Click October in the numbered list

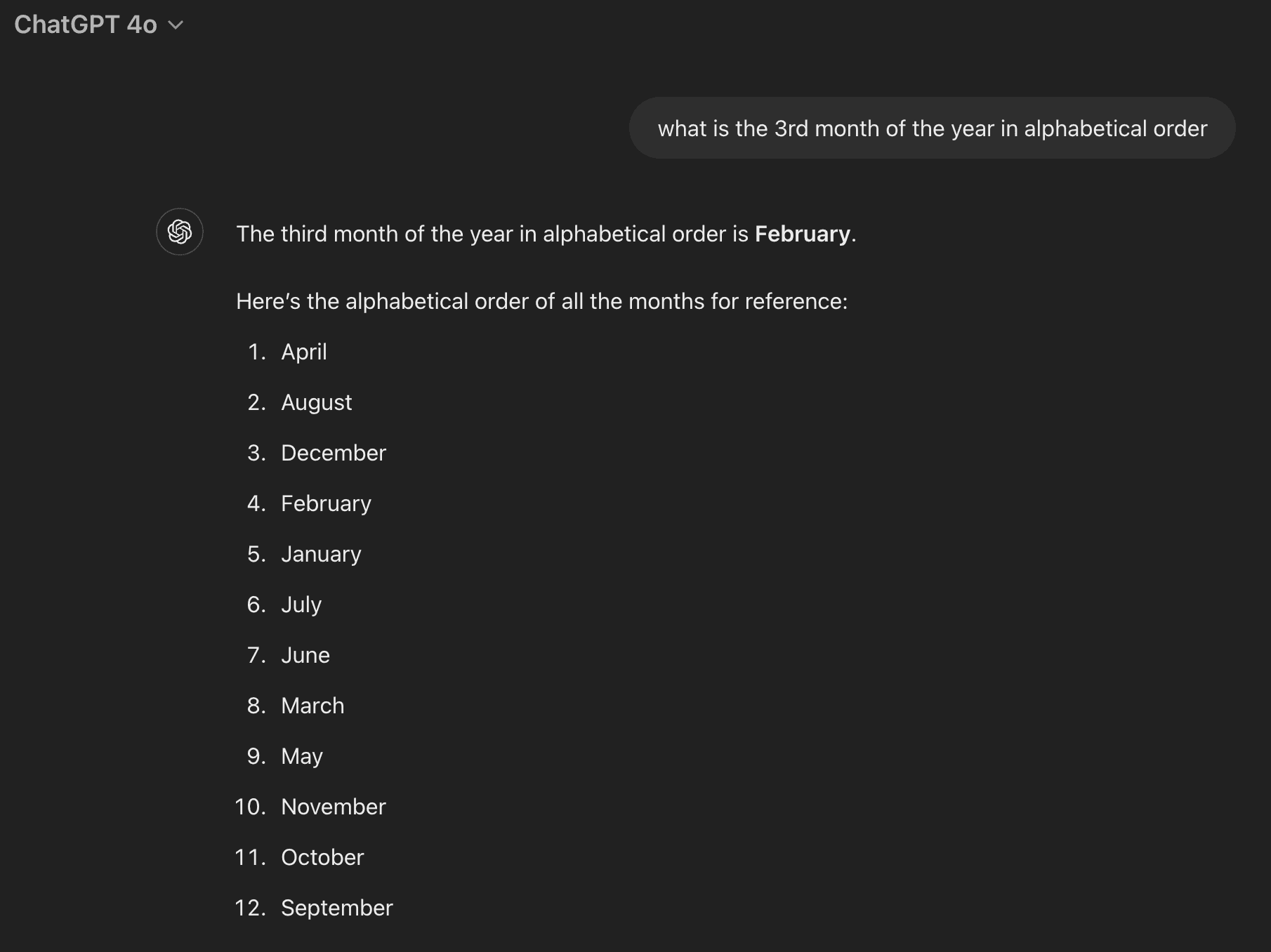tap(322, 857)
